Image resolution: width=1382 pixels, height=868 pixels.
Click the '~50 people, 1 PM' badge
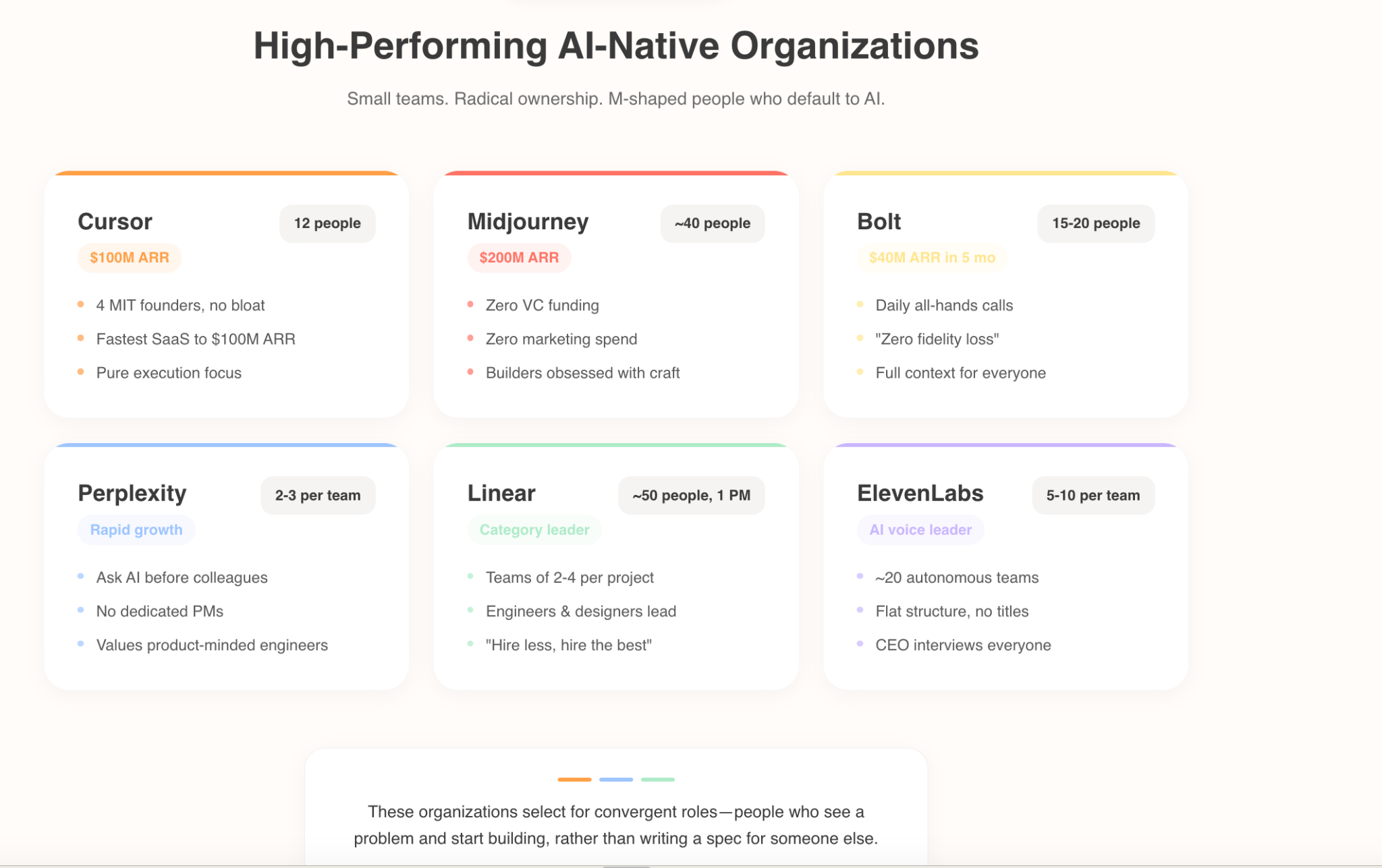coord(691,496)
